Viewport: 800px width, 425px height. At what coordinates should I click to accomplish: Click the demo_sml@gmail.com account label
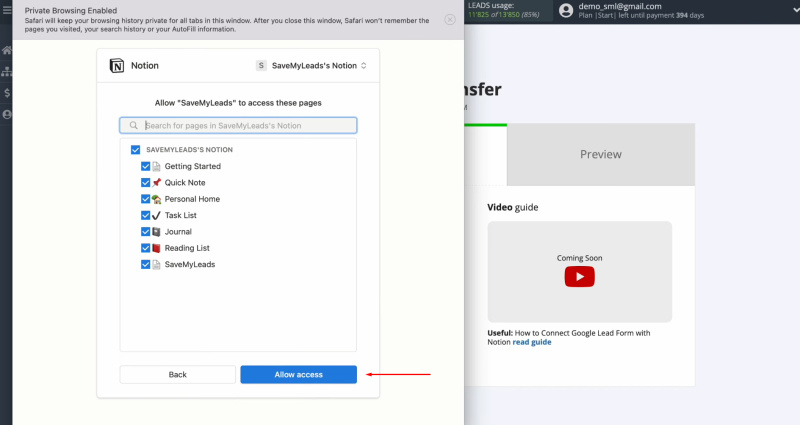(x=620, y=7)
